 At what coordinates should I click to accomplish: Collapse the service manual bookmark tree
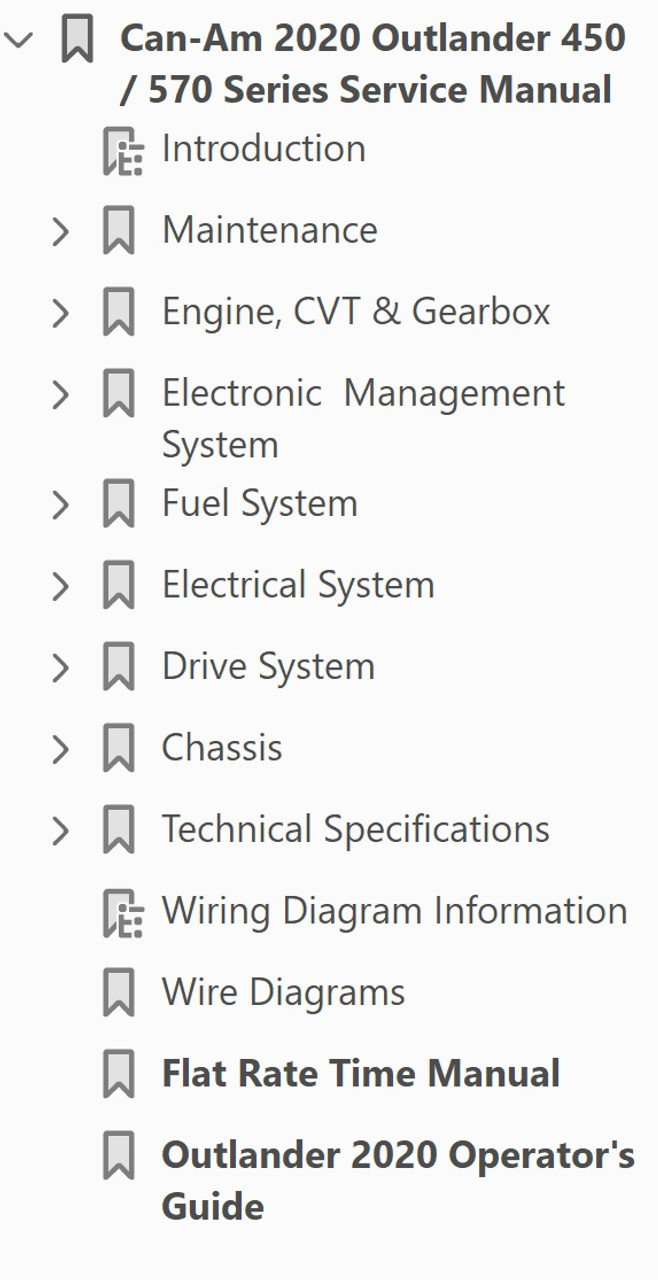pyautogui.click(x=20, y=40)
